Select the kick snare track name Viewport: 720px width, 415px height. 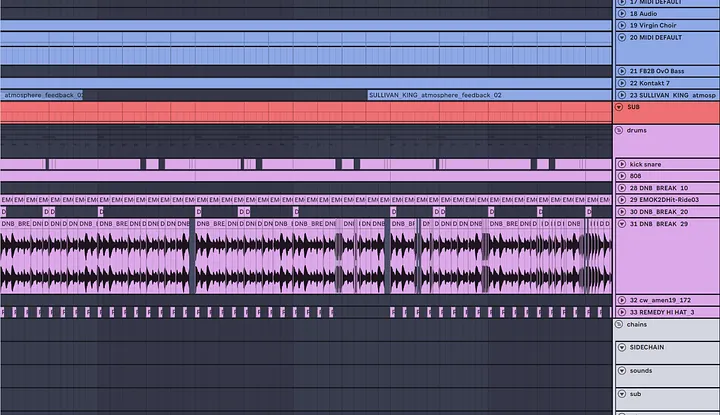645,164
